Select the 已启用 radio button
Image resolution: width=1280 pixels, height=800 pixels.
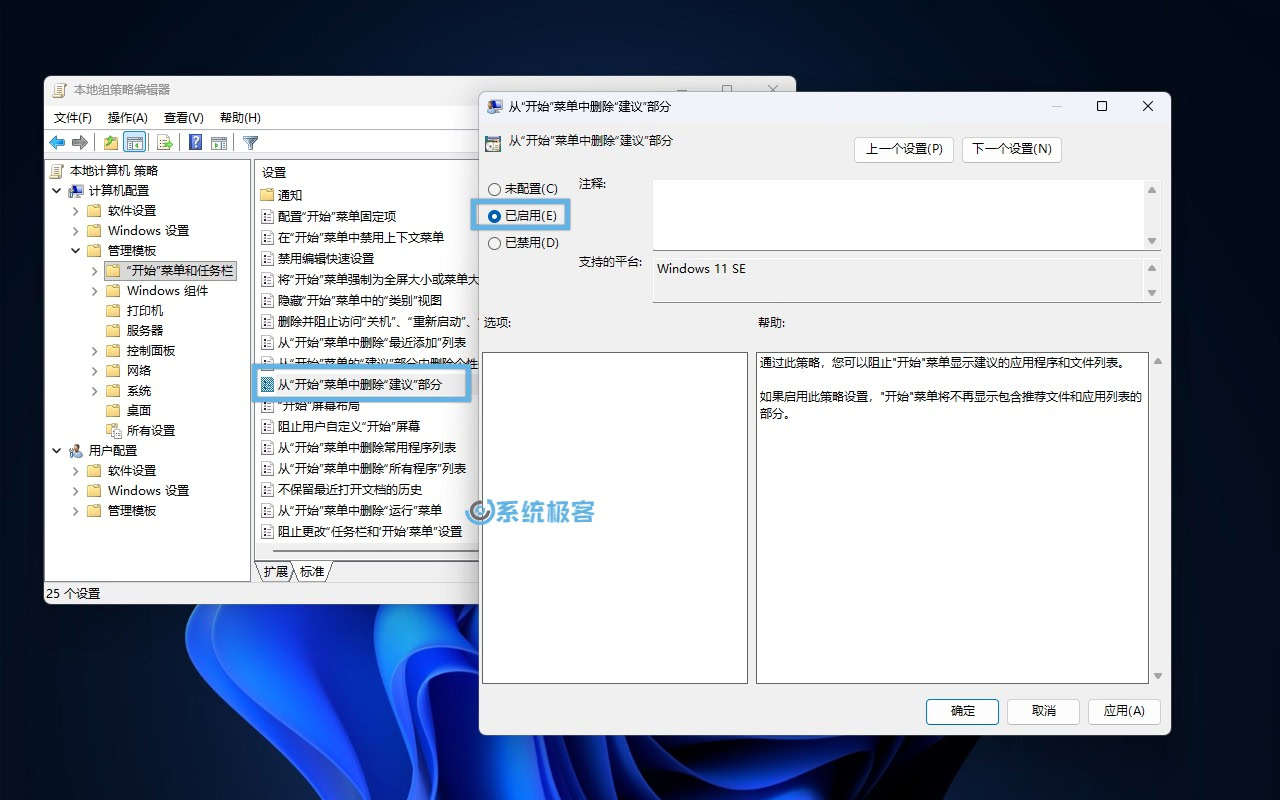(x=494, y=216)
